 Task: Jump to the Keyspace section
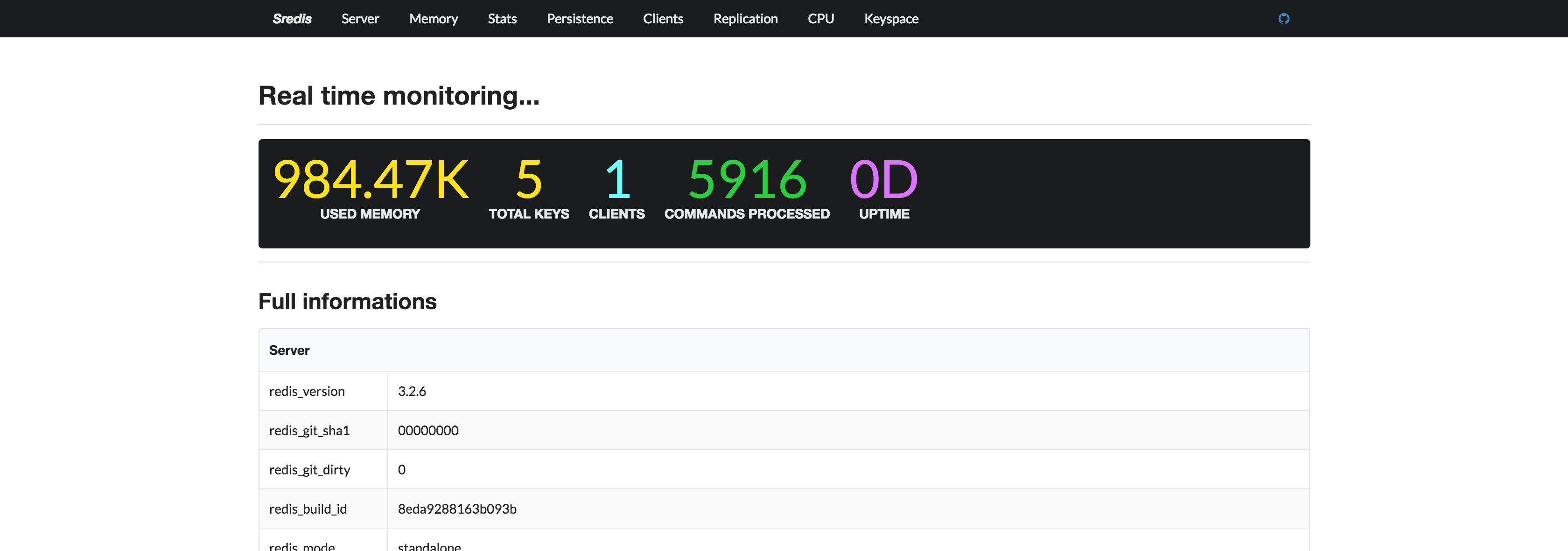[x=890, y=19]
